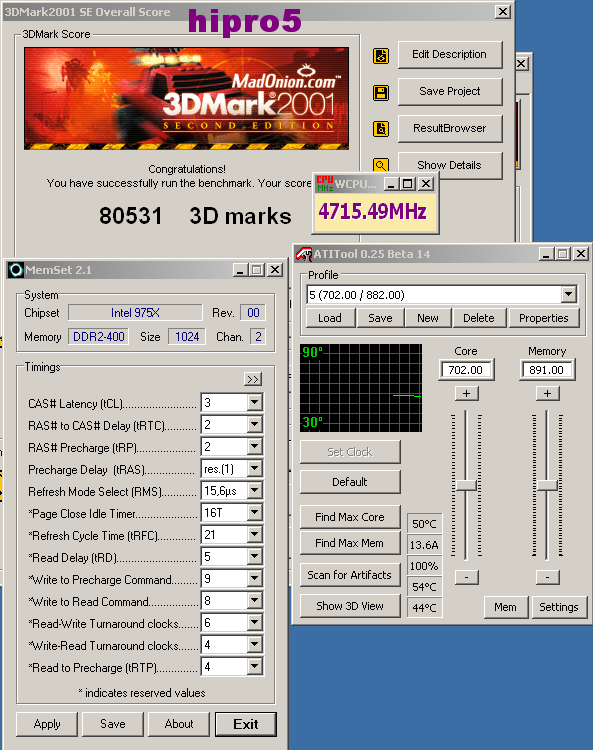Open the Page Close Idle Timer dropdown
593x750 pixels.
pos(255,512)
